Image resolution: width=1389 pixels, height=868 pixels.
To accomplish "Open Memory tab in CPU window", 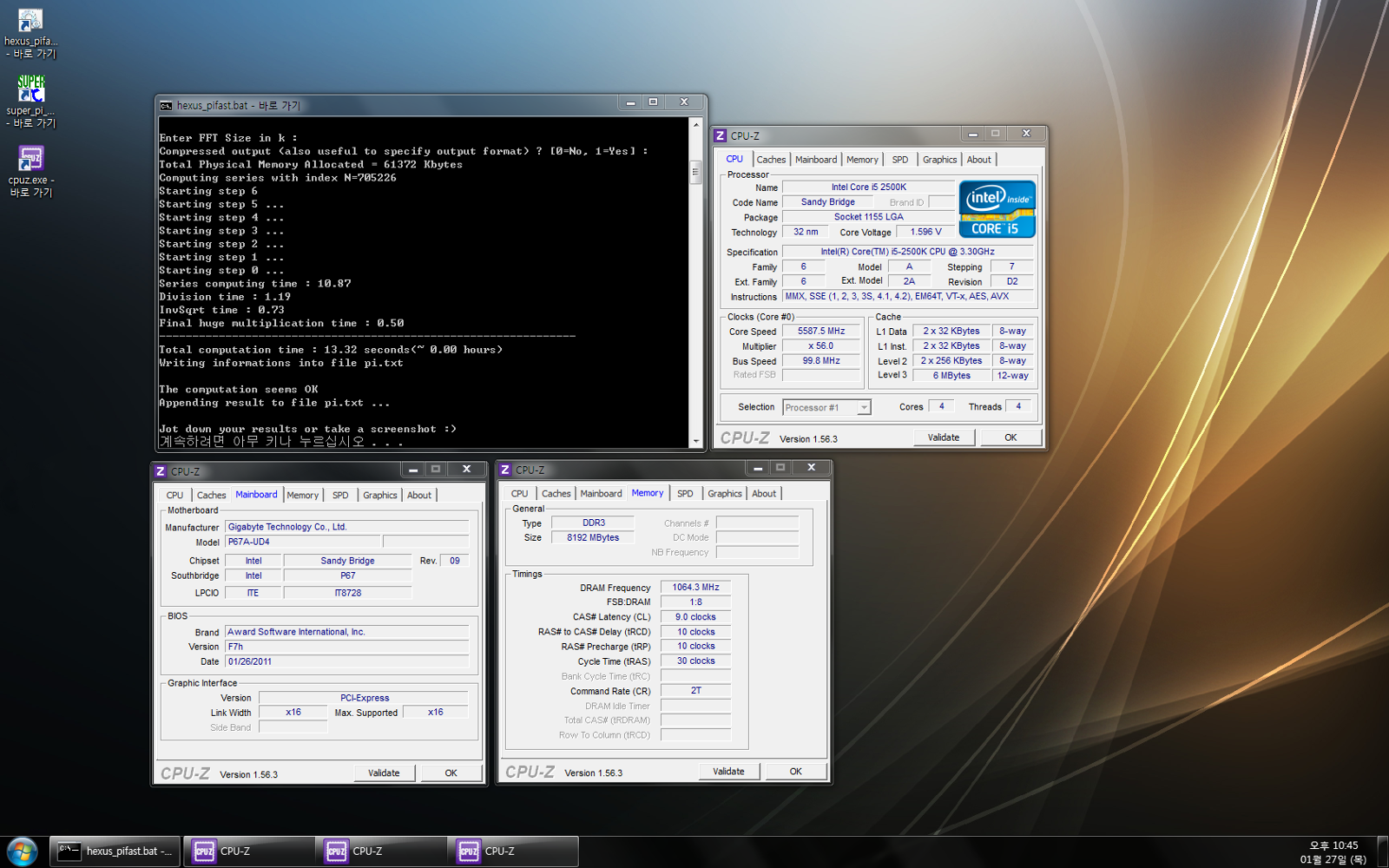I will pos(862,160).
